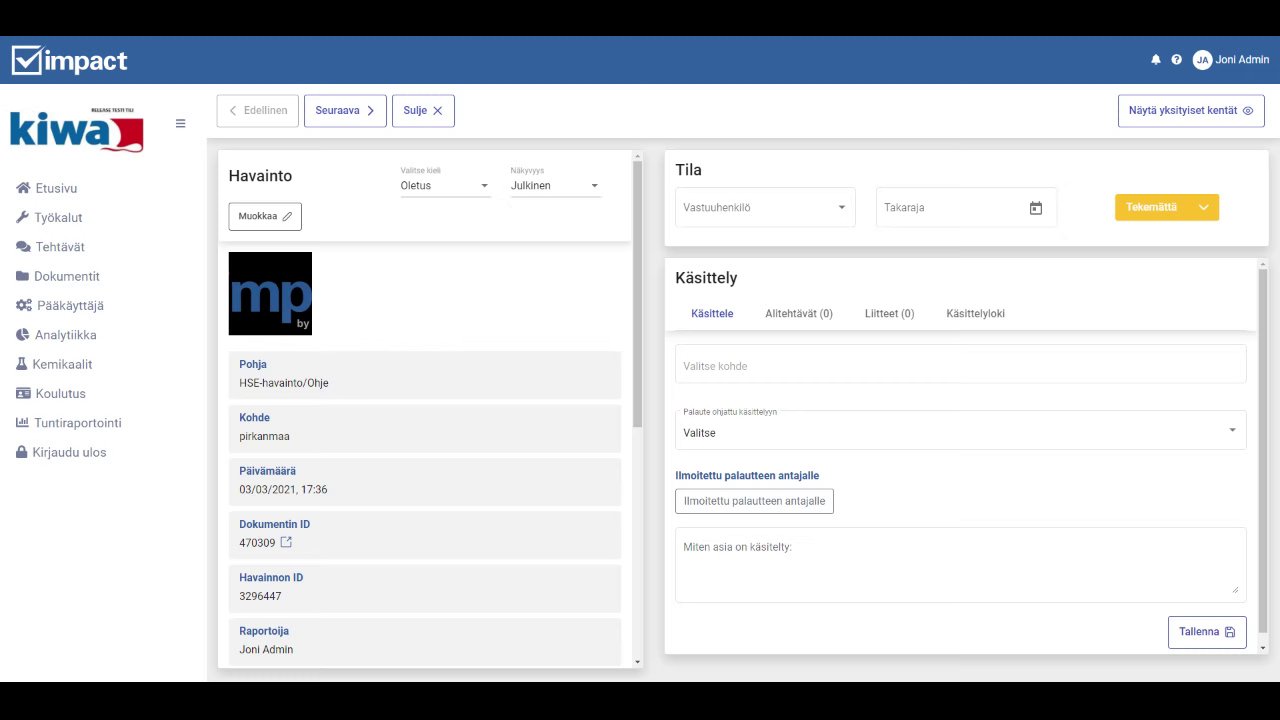Switch to the Käsittele tab
The width and height of the screenshot is (1280, 720).
(712, 313)
